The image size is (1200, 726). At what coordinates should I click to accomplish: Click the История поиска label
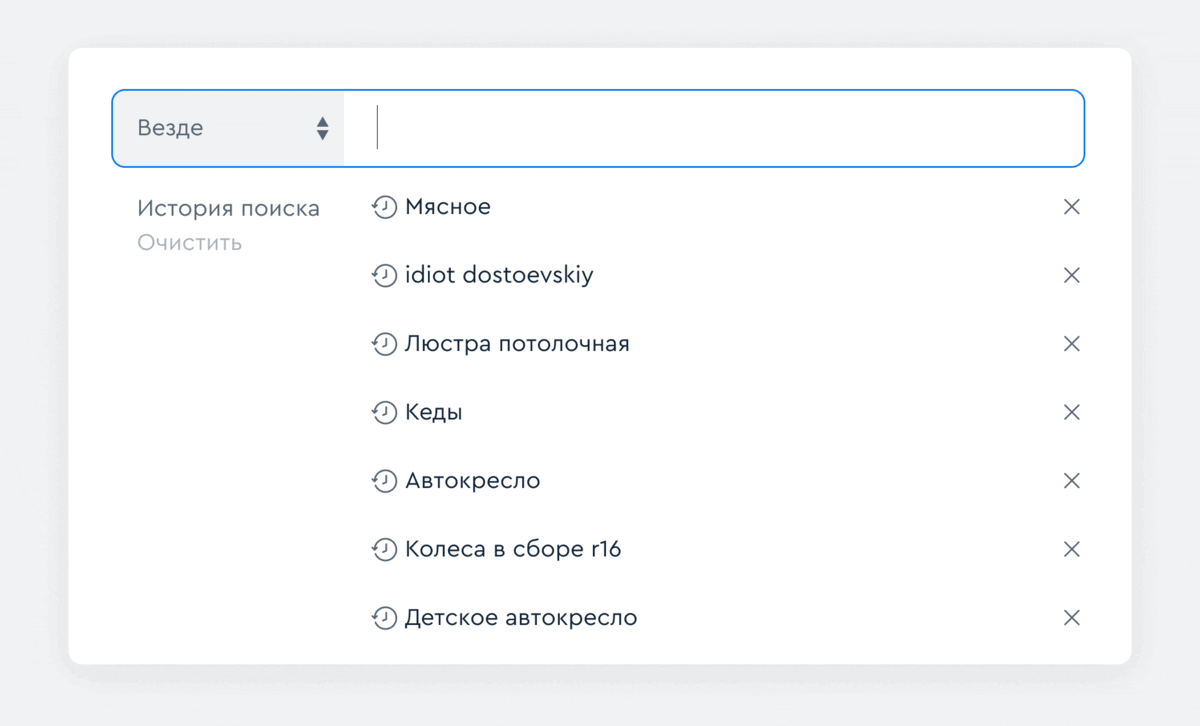coord(228,208)
